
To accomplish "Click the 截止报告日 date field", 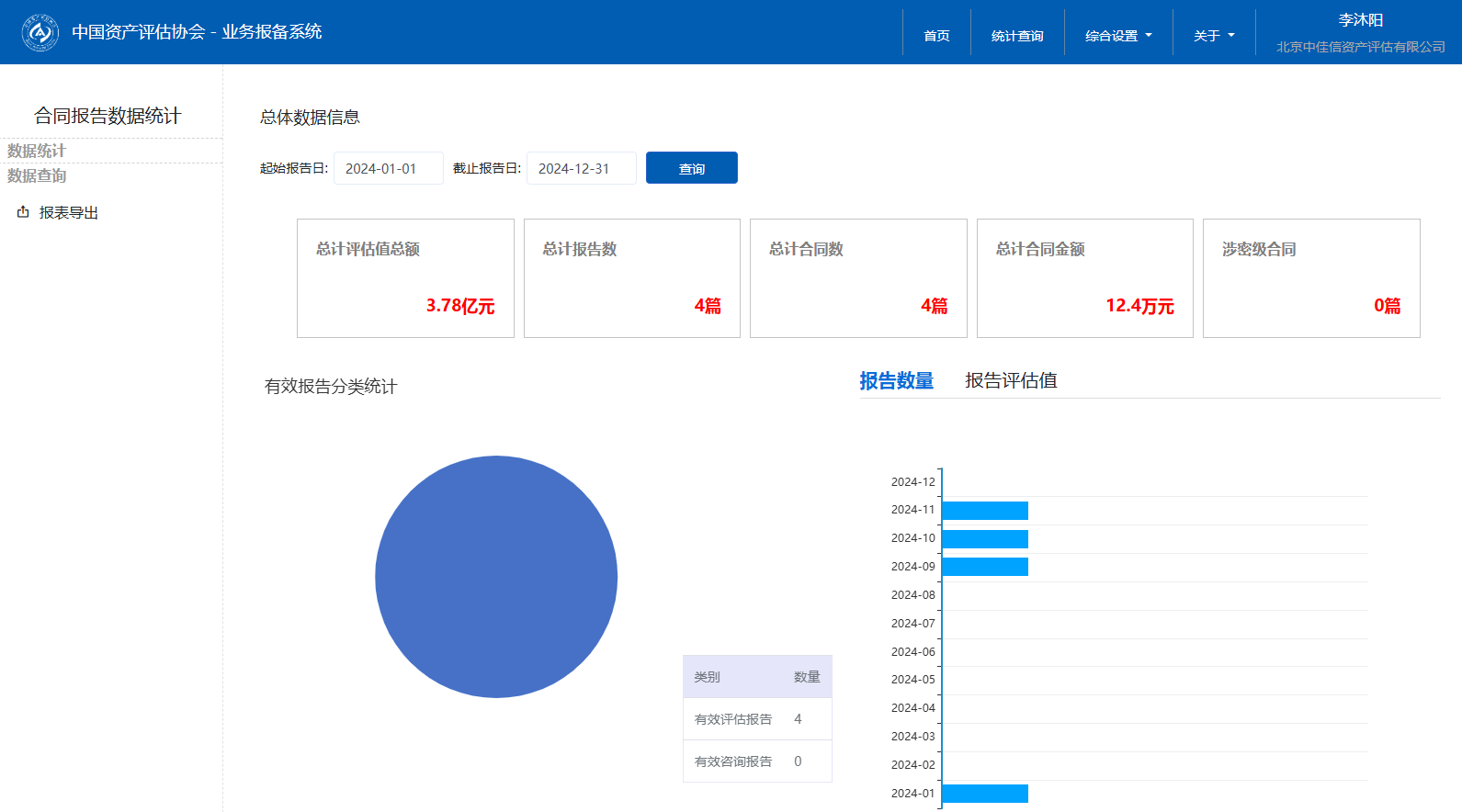I will [581, 168].
